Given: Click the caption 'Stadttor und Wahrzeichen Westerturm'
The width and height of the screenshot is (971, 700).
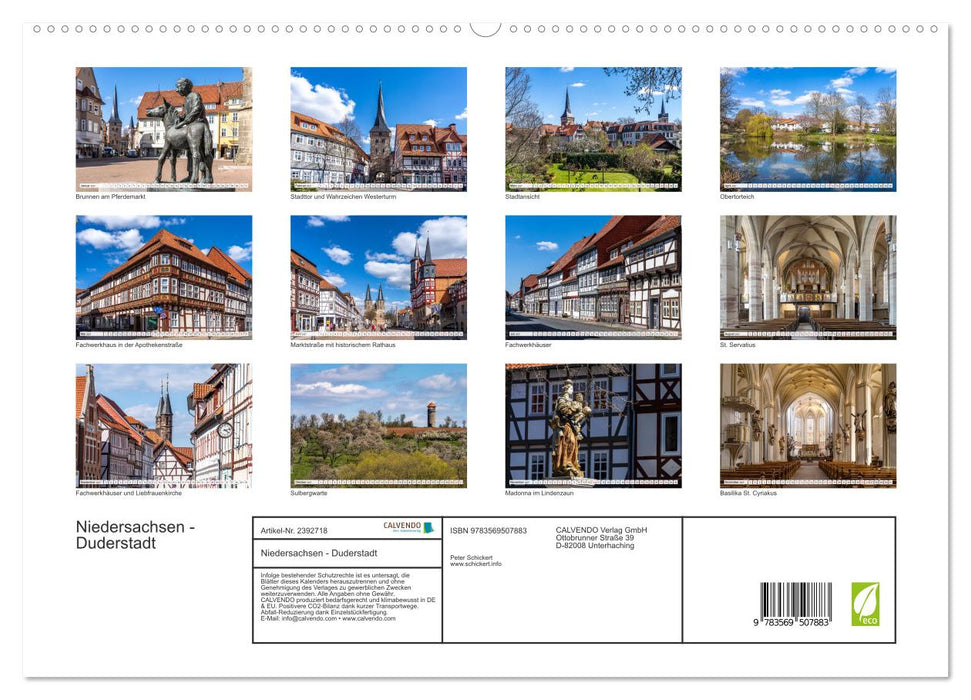Looking at the screenshot, I should [343, 197].
